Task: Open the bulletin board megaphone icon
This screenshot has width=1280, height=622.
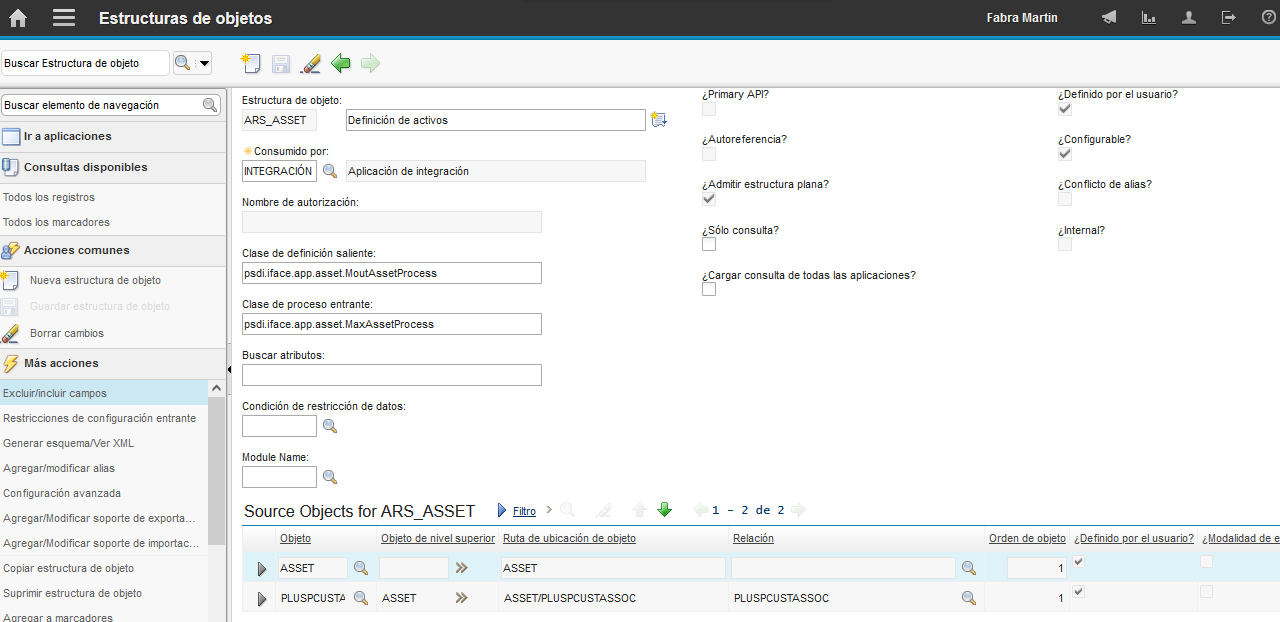Action: (x=1108, y=18)
